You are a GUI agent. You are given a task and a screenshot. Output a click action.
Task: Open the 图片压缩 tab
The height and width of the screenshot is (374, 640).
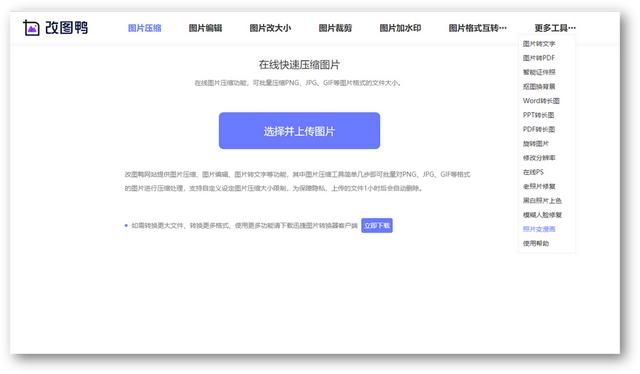[x=144, y=28]
